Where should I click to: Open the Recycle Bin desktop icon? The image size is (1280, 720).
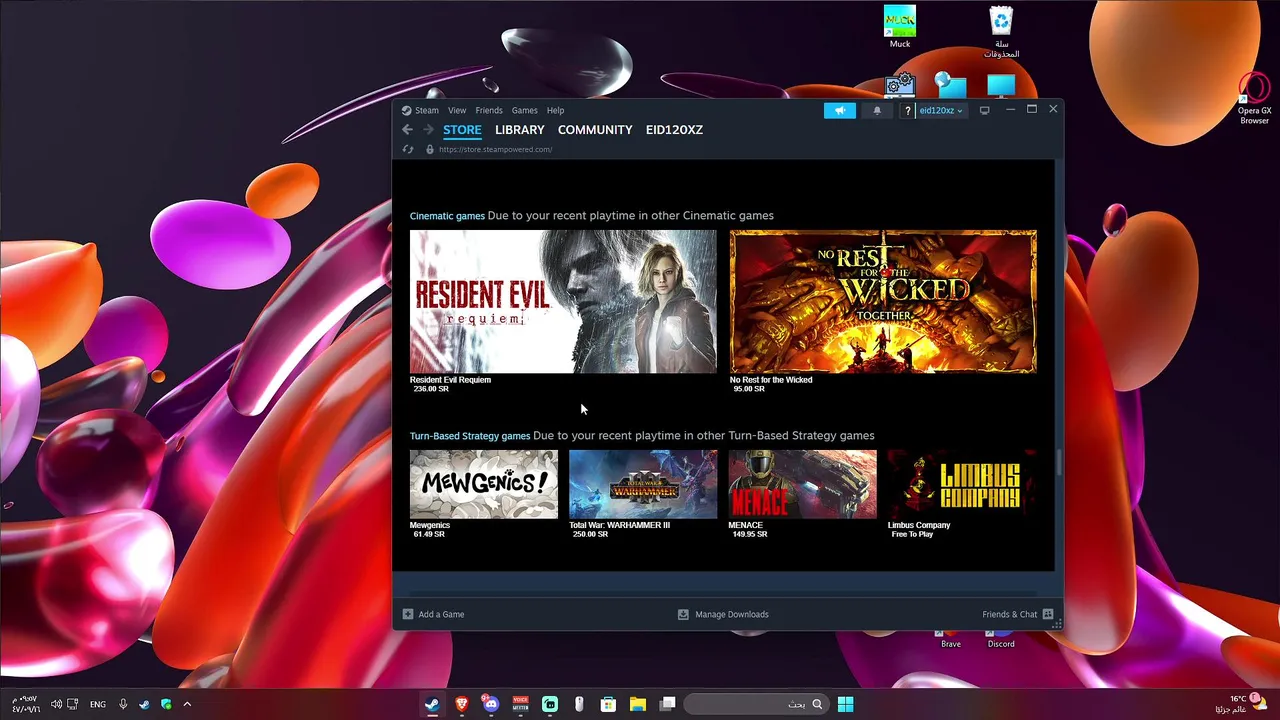coord(1001,32)
